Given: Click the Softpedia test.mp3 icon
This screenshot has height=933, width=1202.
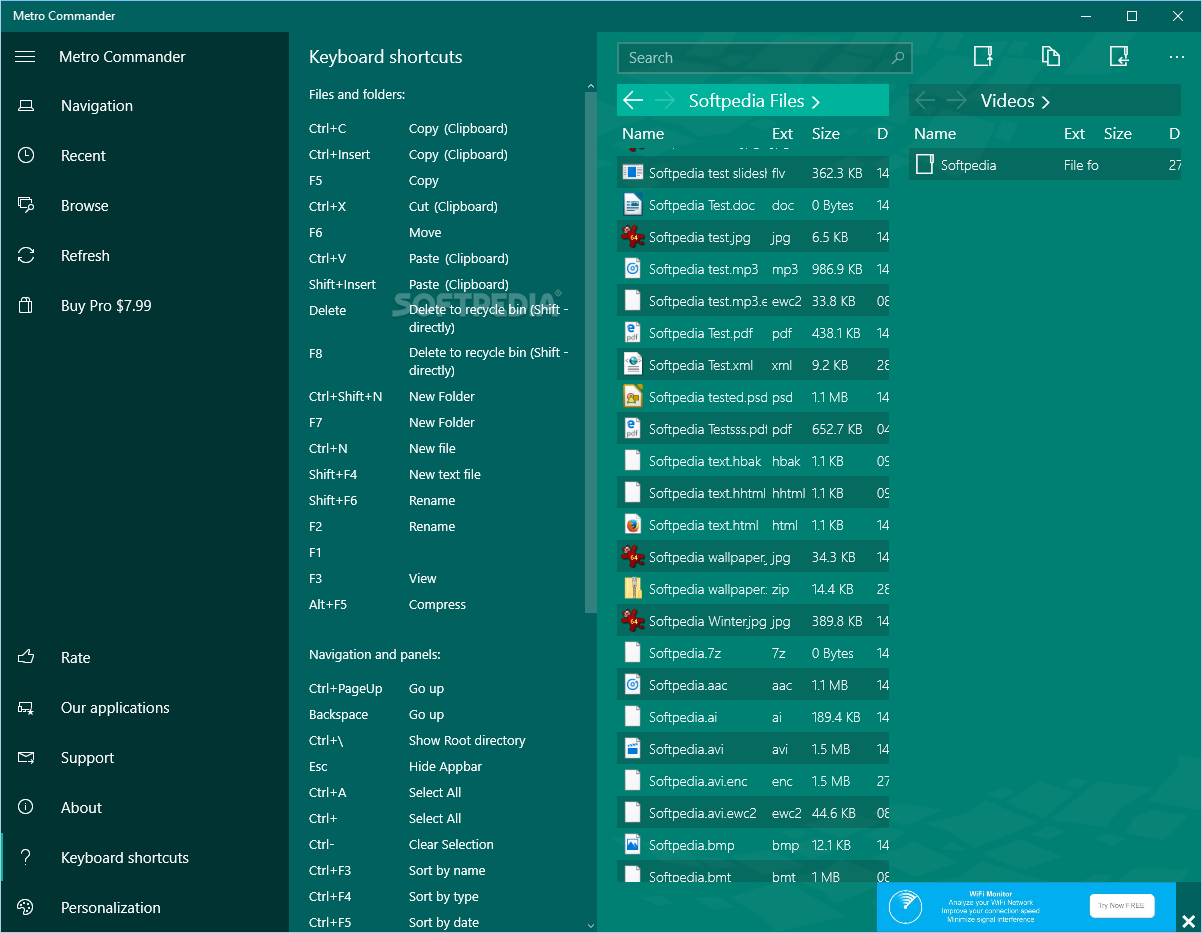Looking at the screenshot, I should click(x=632, y=269).
